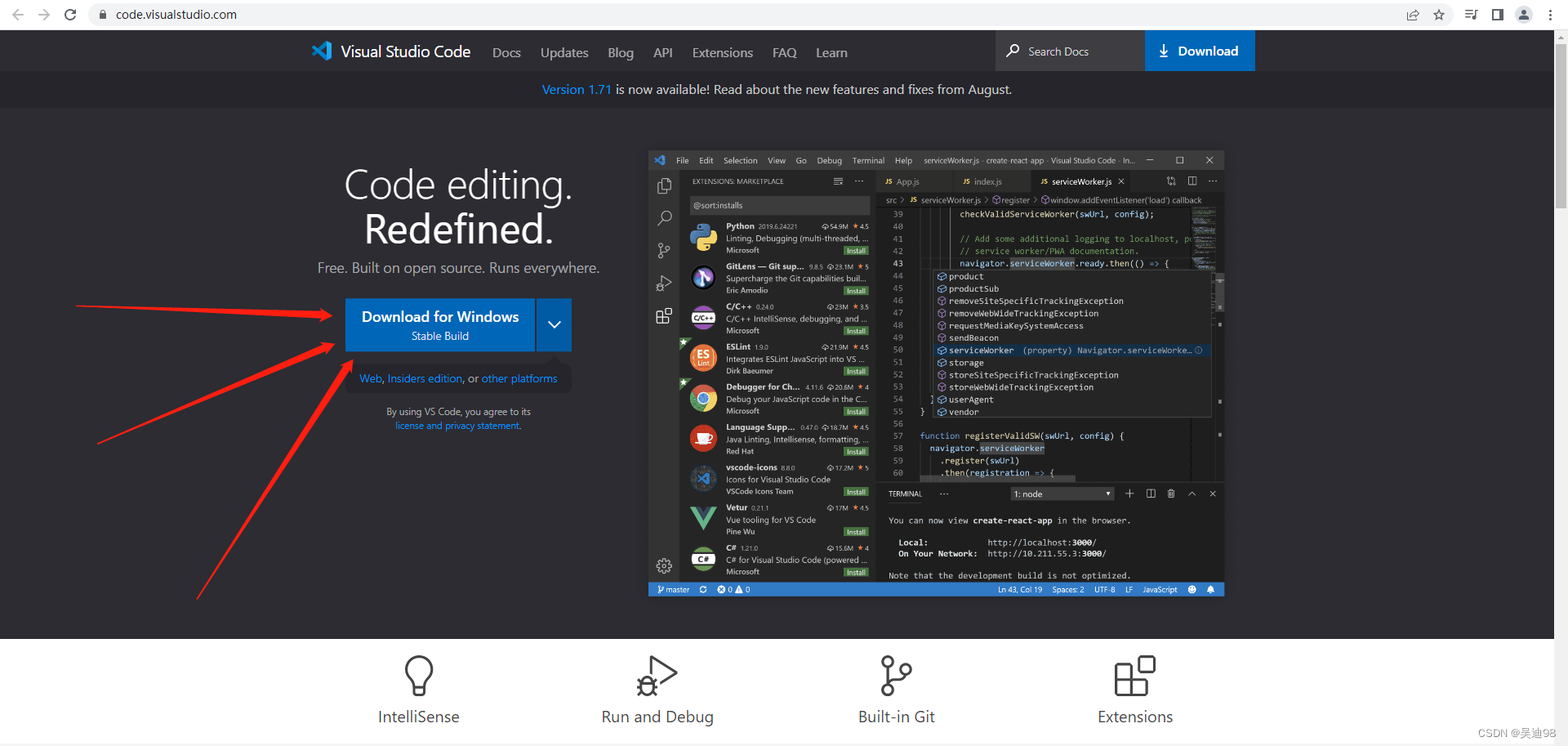Click the IntelliSense lightbulb icon
Image resolution: width=1568 pixels, height=746 pixels.
(x=419, y=676)
